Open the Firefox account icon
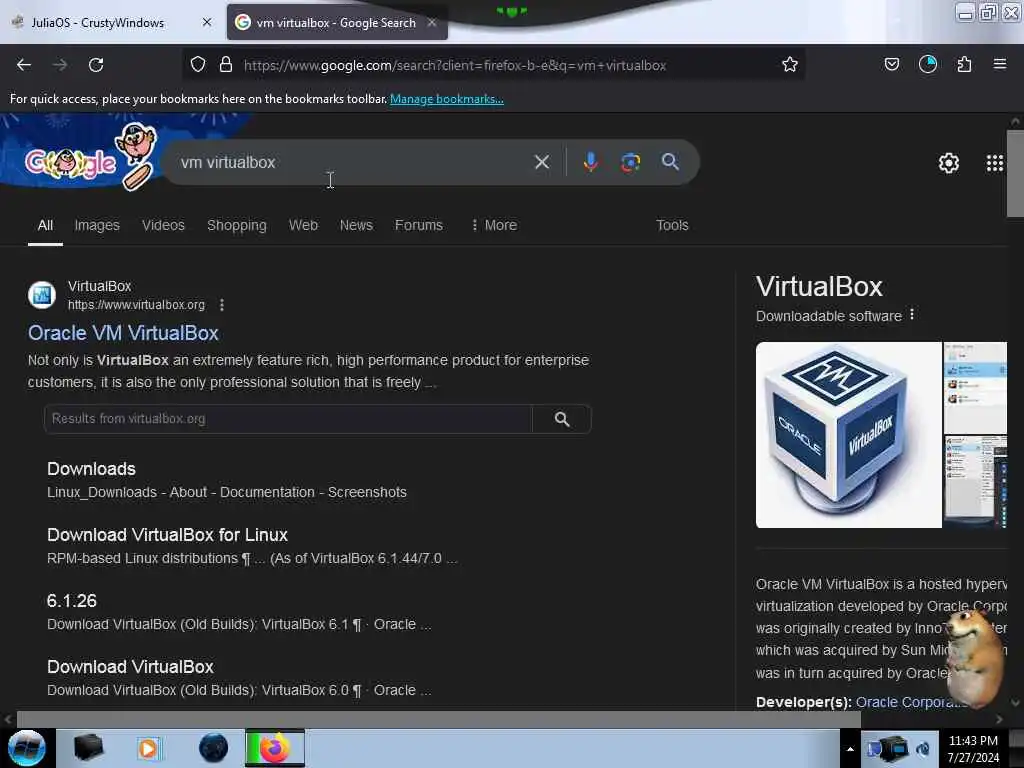This screenshot has width=1024, height=768. [x=928, y=64]
